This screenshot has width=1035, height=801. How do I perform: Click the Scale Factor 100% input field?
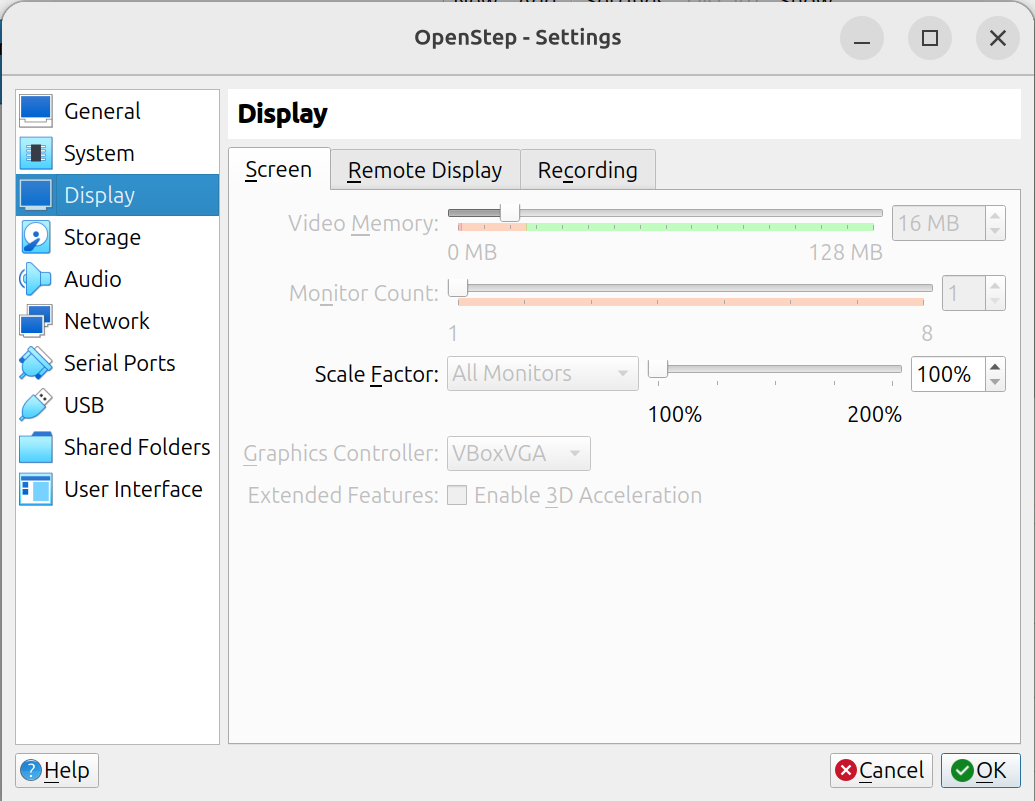(x=945, y=374)
